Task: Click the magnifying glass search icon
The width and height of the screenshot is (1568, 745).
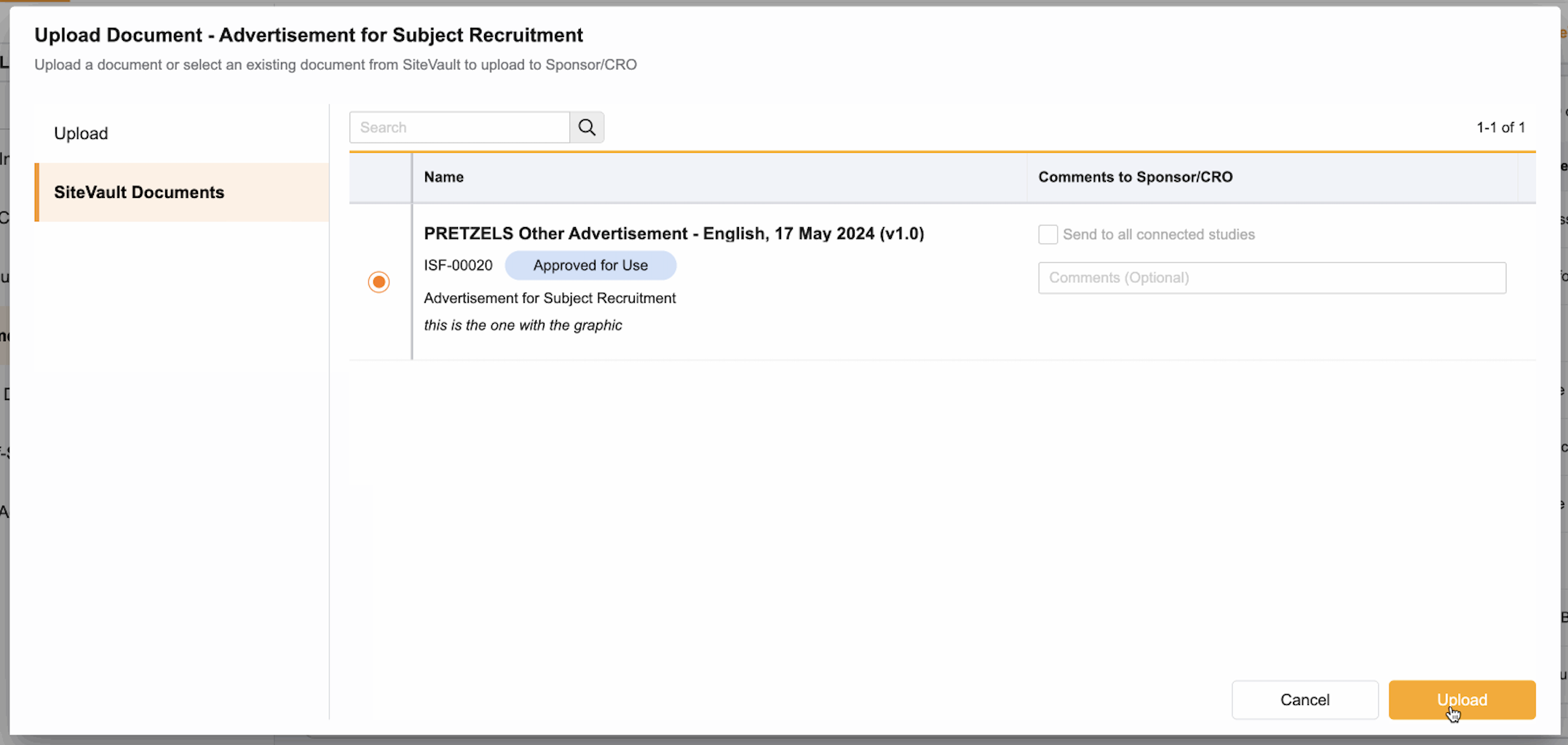Action: point(587,127)
